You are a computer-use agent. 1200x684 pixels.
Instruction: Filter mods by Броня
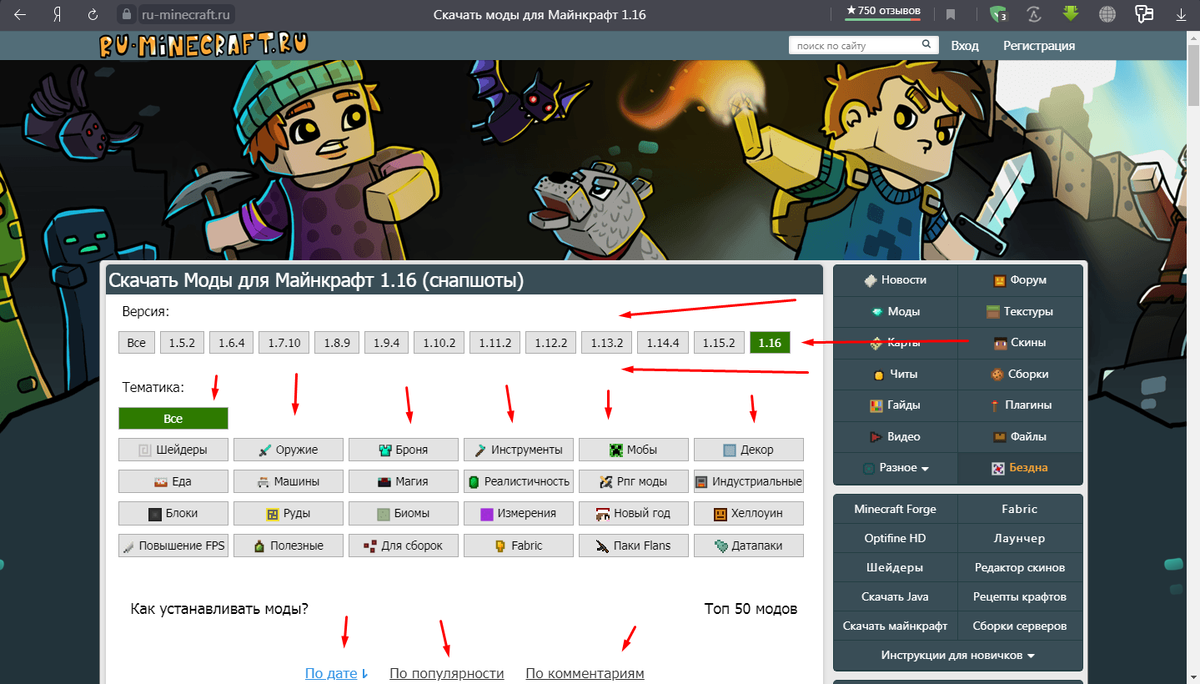point(404,449)
